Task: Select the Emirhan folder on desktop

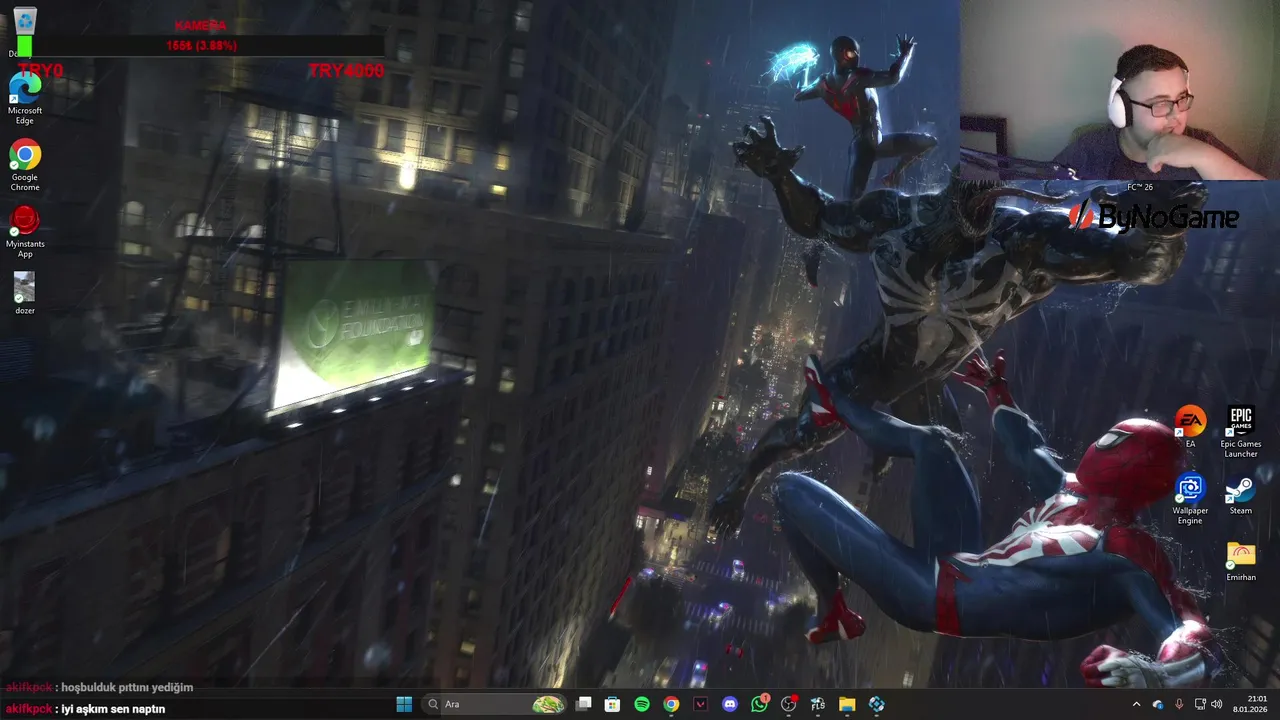Action: pyautogui.click(x=1241, y=561)
